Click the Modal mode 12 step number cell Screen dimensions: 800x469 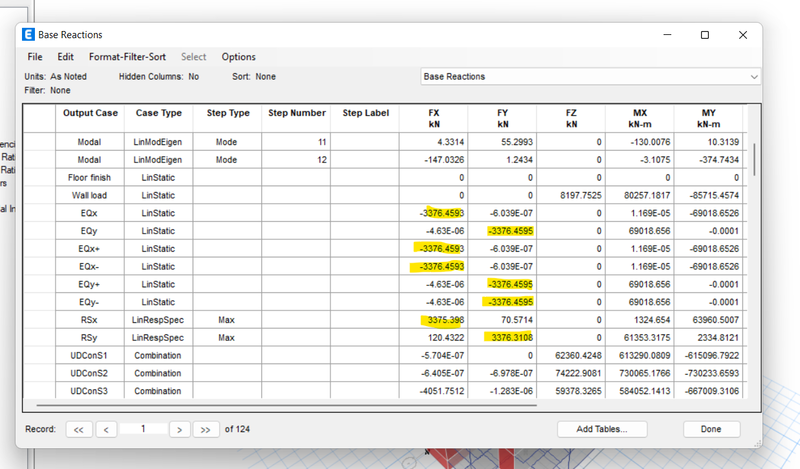point(296,160)
